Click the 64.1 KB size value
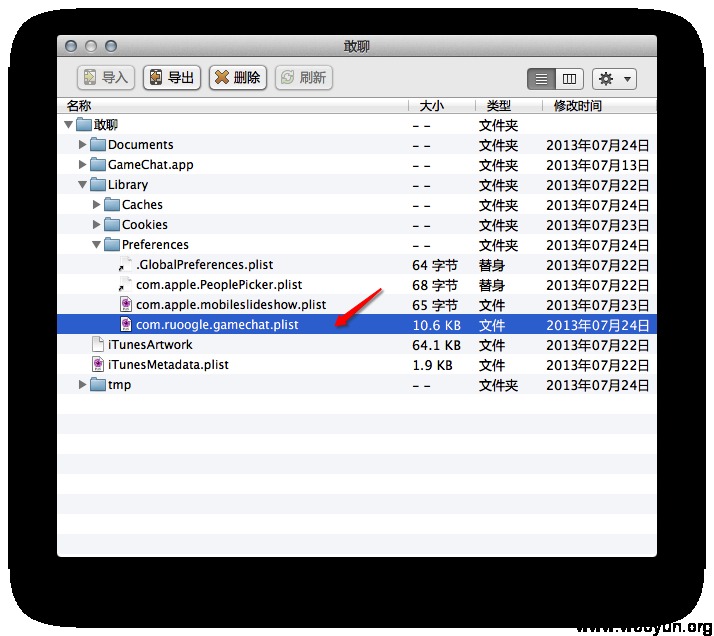The width and height of the screenshot is (714, 636). [437, 345]
